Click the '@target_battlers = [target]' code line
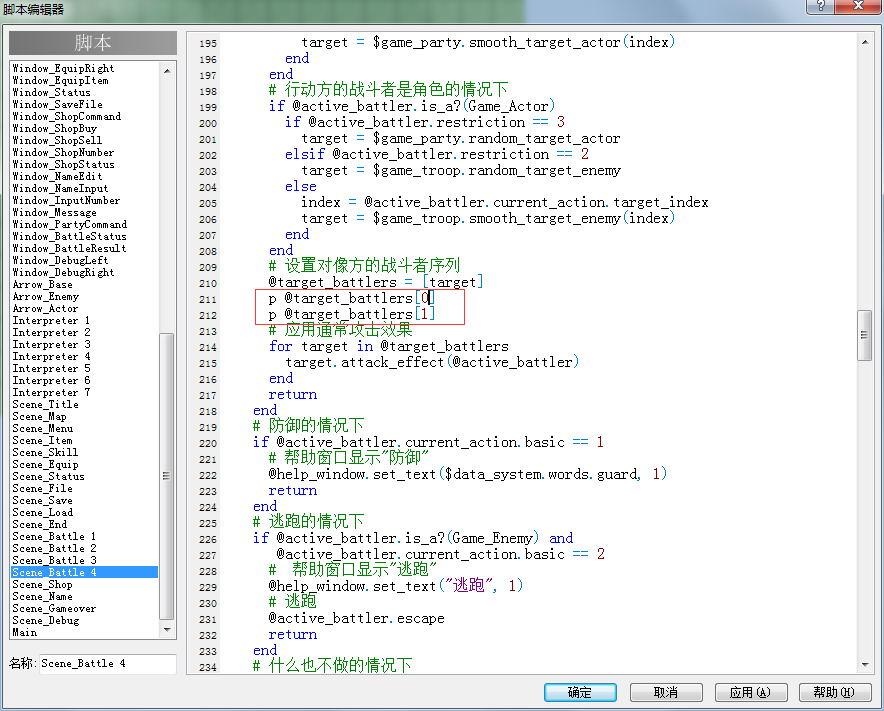This screenshot has height=711, width=884. pos(375,282)
